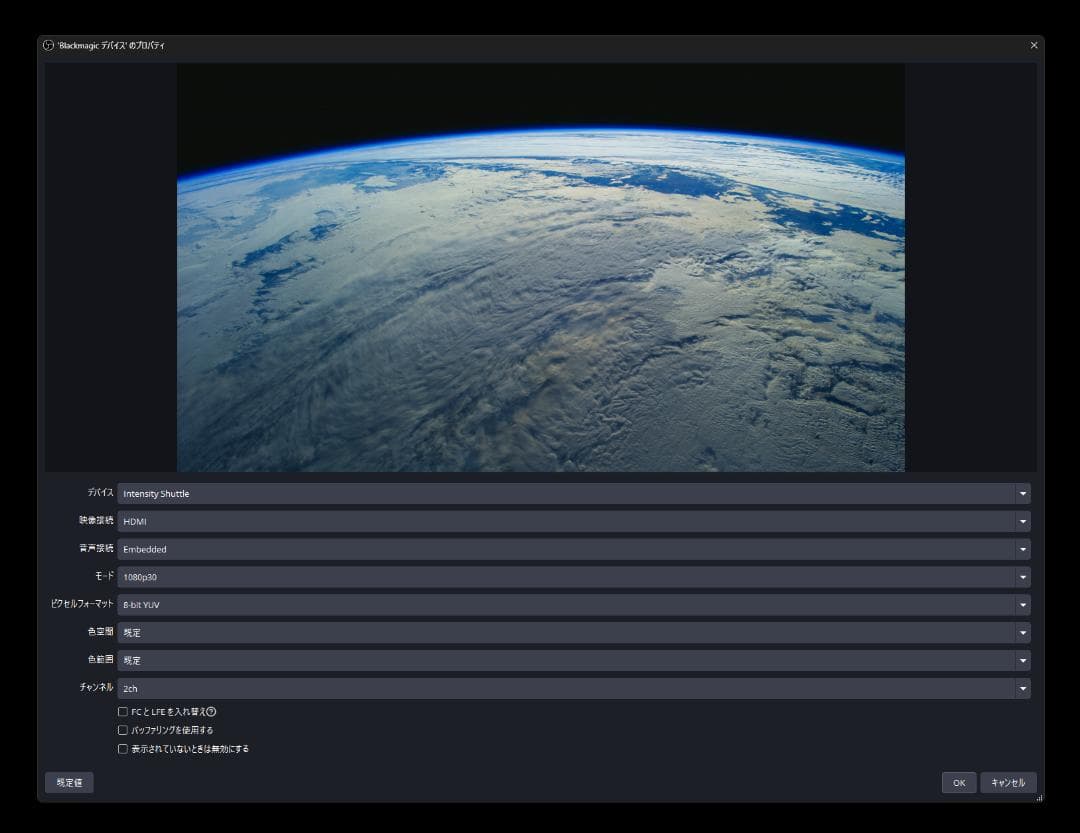Click the キャンセル button
This screenshot has height=833, width=1080.
coord(1008,783)
